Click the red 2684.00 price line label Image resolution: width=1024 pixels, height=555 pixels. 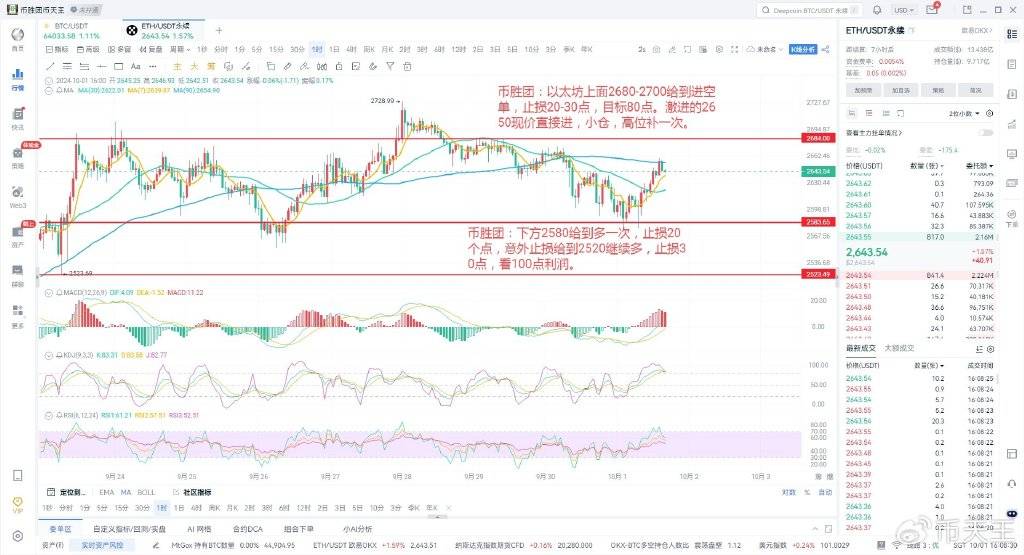pos(817,140)
